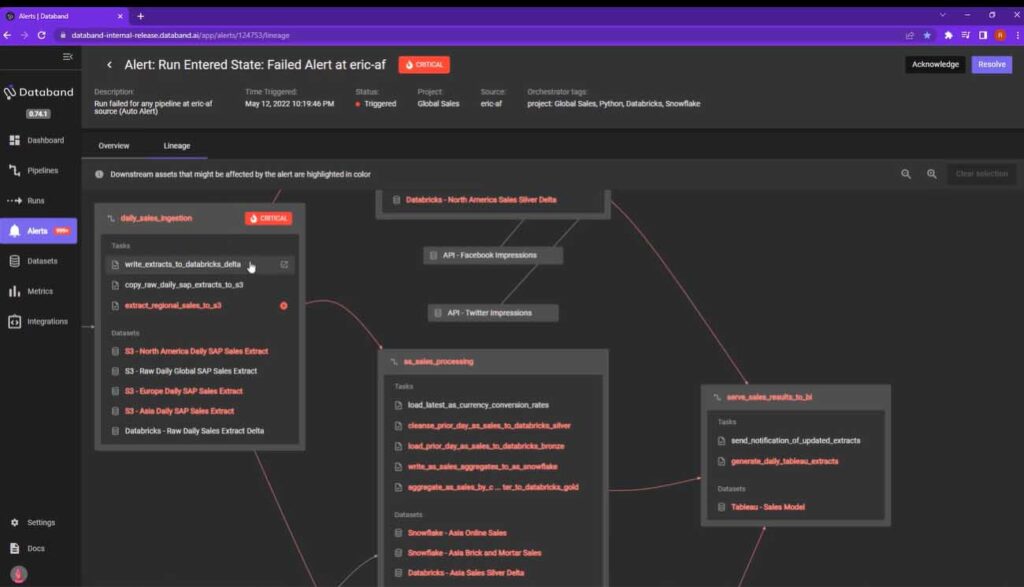The width and height of the screenshot is (1024, 587).
Task: Open Dashboard in the sidebar
Action: point(38,140)
